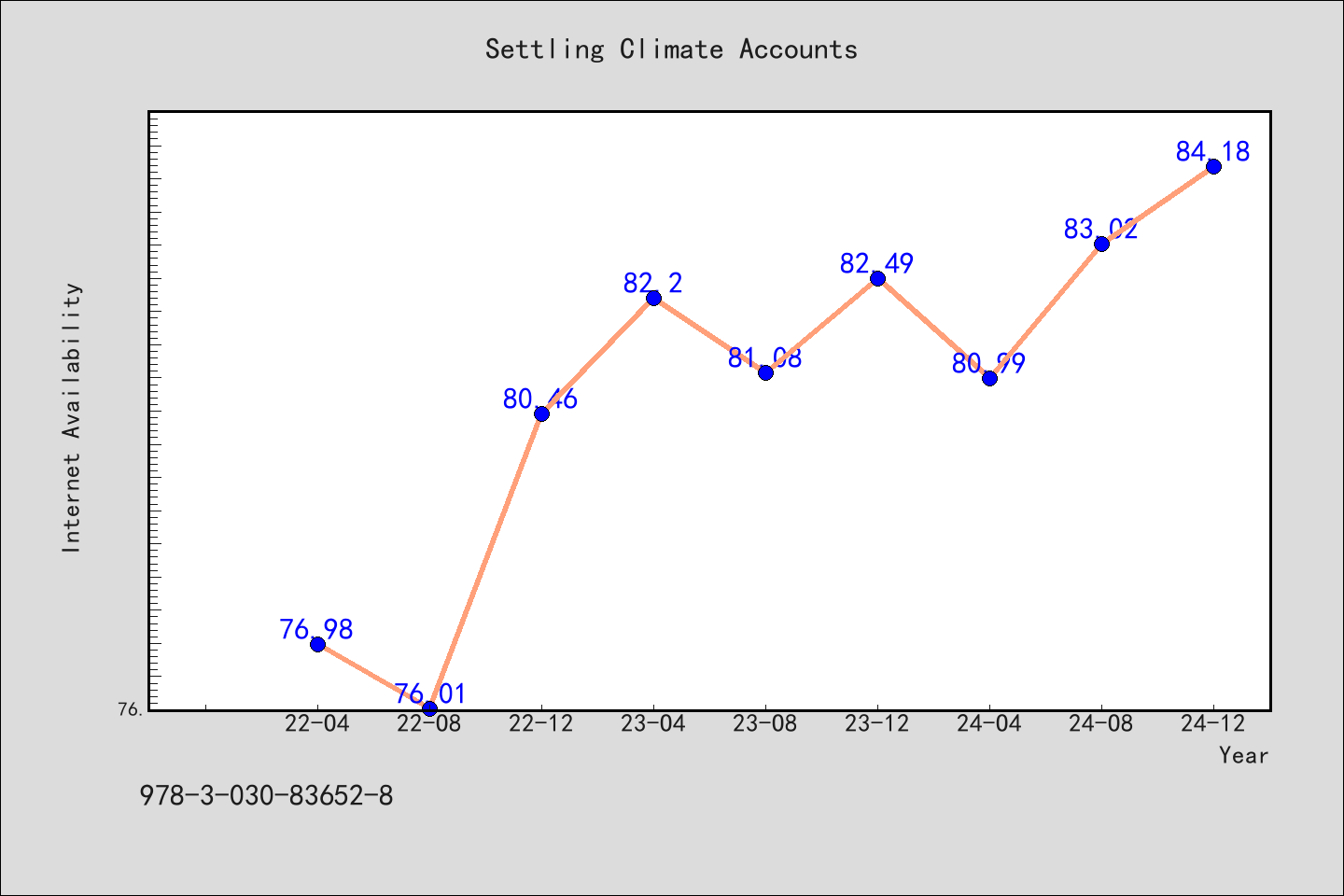
Task: Click the data point labeled 76.98
Action: (317, 644)
